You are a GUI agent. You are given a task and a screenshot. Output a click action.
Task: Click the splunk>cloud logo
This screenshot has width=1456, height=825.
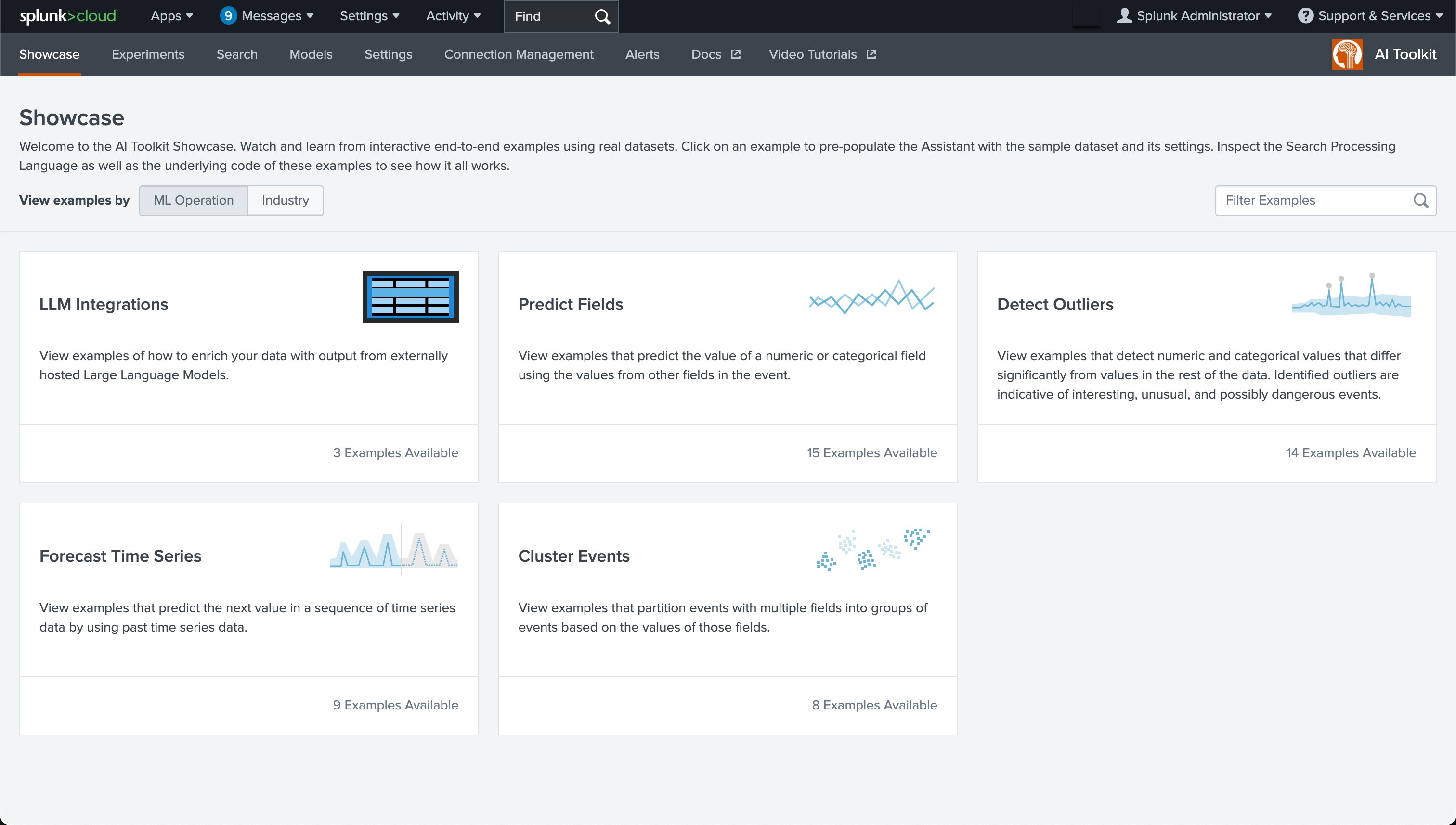[67, 16]
